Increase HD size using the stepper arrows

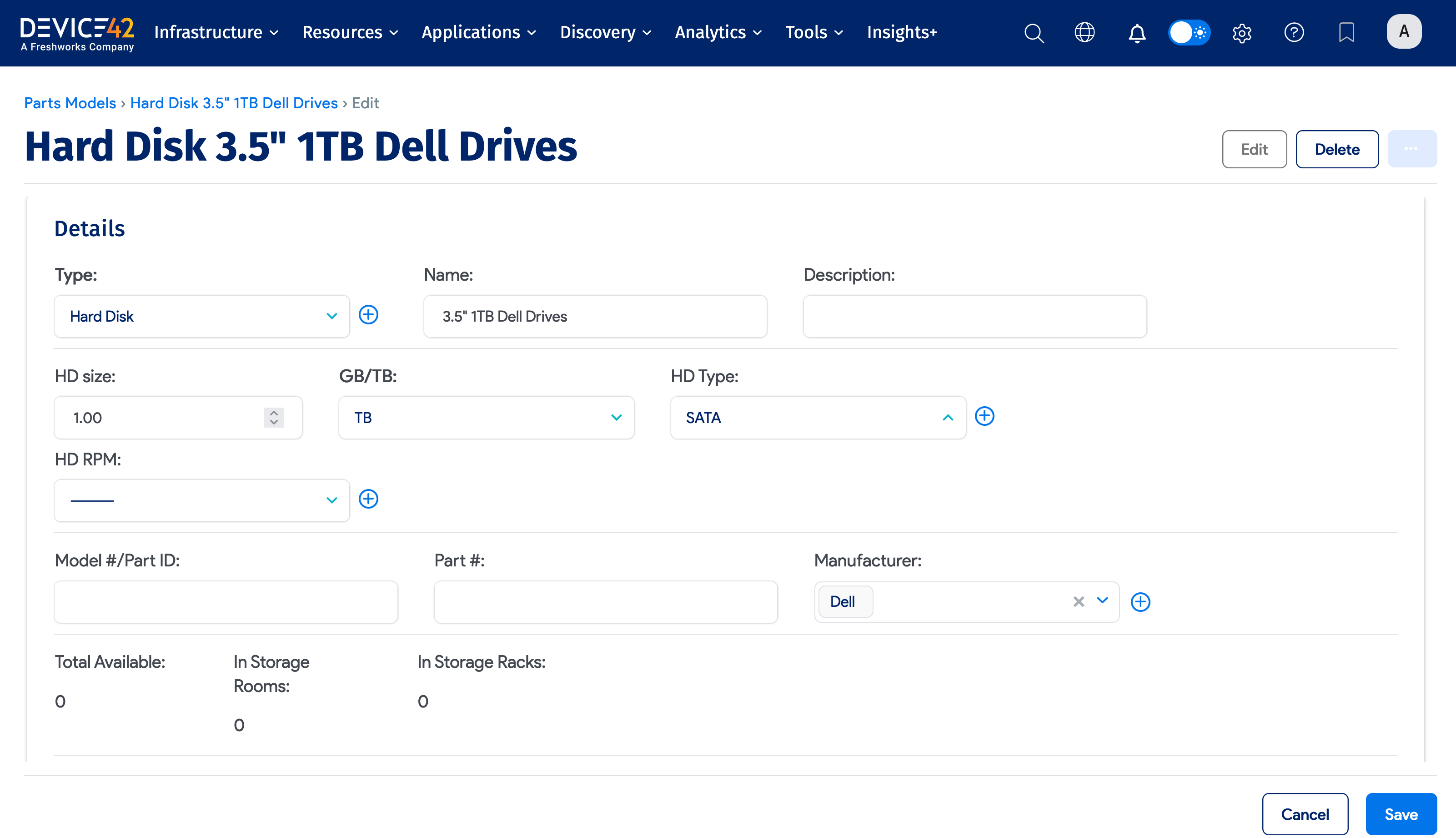pyautogui.click(x=274, y=413)
